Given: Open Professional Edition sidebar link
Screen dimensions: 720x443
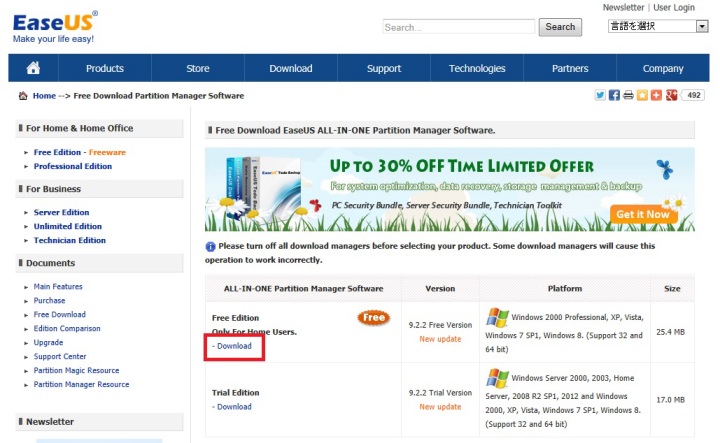Looking at the screenshot, I should [x=73, y=166].
